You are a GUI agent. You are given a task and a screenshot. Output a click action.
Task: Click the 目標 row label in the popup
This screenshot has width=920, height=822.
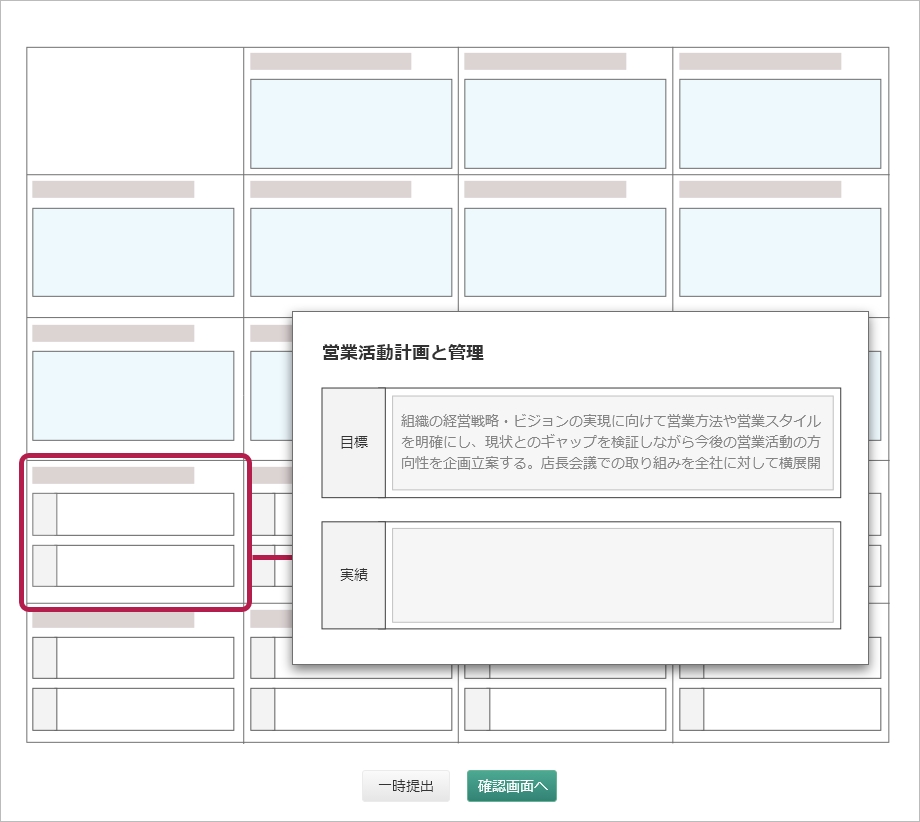(354, 442)
